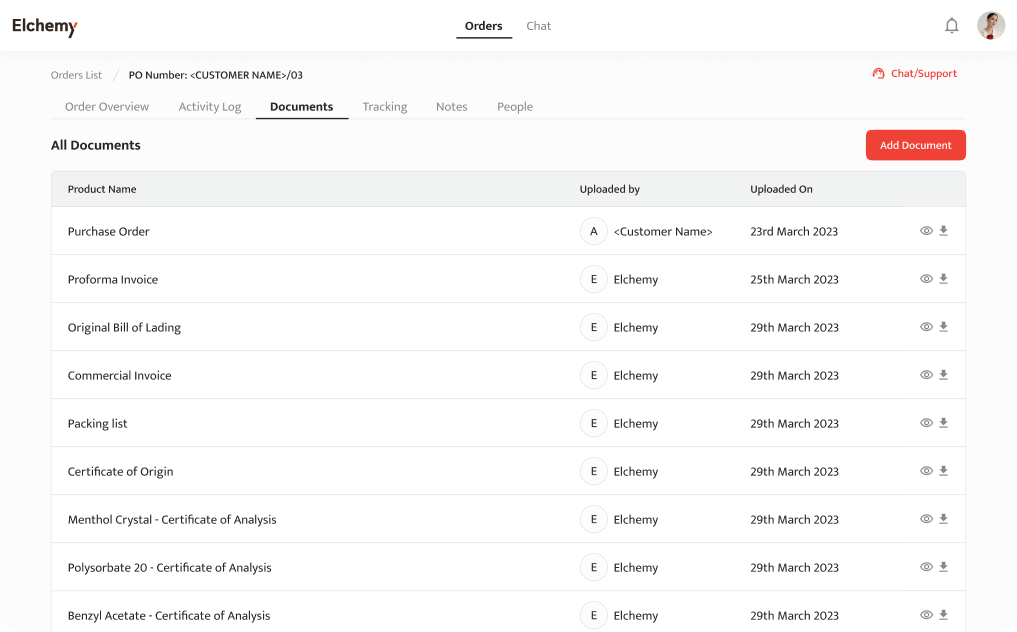The width and height of the screenshot is (1017, 632).
Task: Download Polysorbate 20 Certificate of Analysis
Action: pyautogui.click(x=943, y=567)
